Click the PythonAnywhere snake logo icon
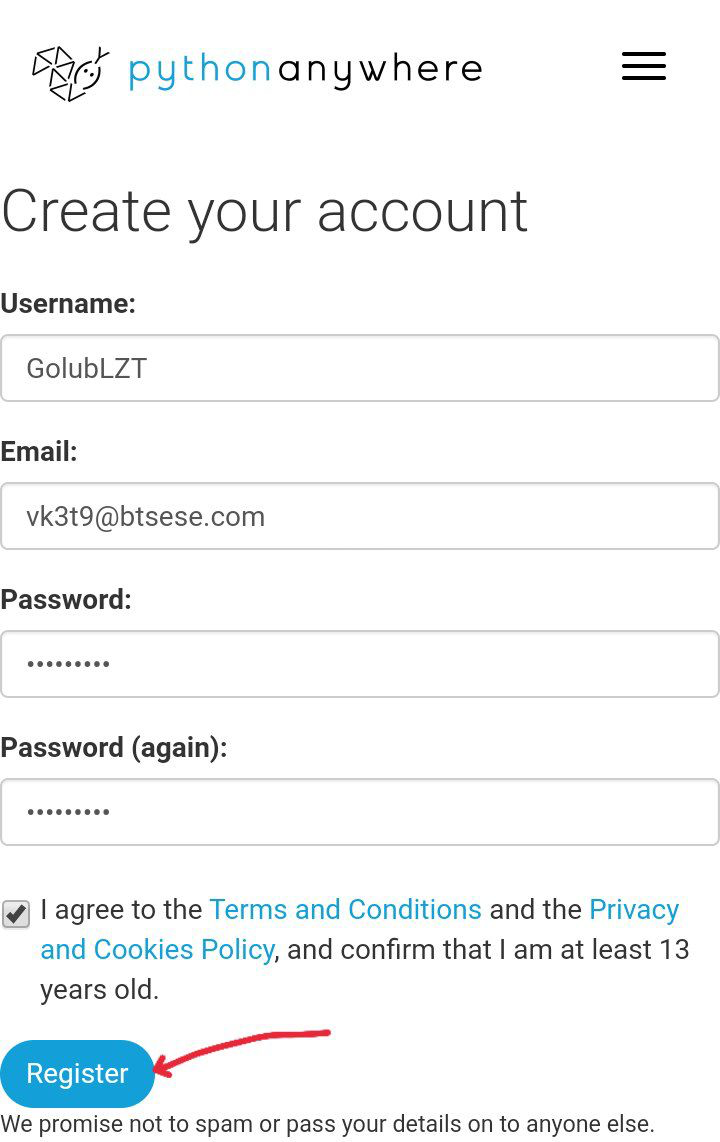The image size is (720, 1142). [x=70, y=72]
